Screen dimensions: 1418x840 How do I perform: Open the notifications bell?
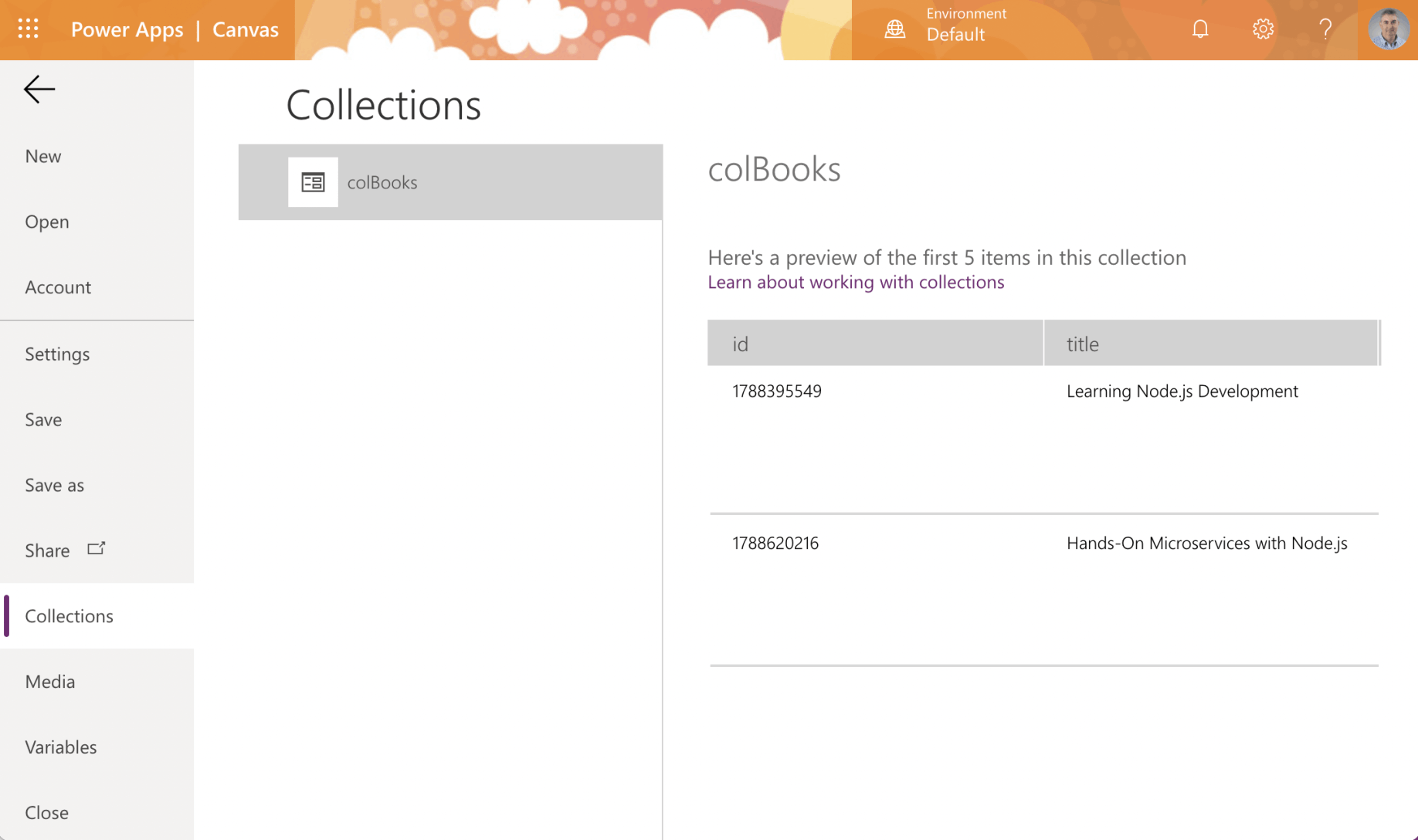(x=1199, y=29)
